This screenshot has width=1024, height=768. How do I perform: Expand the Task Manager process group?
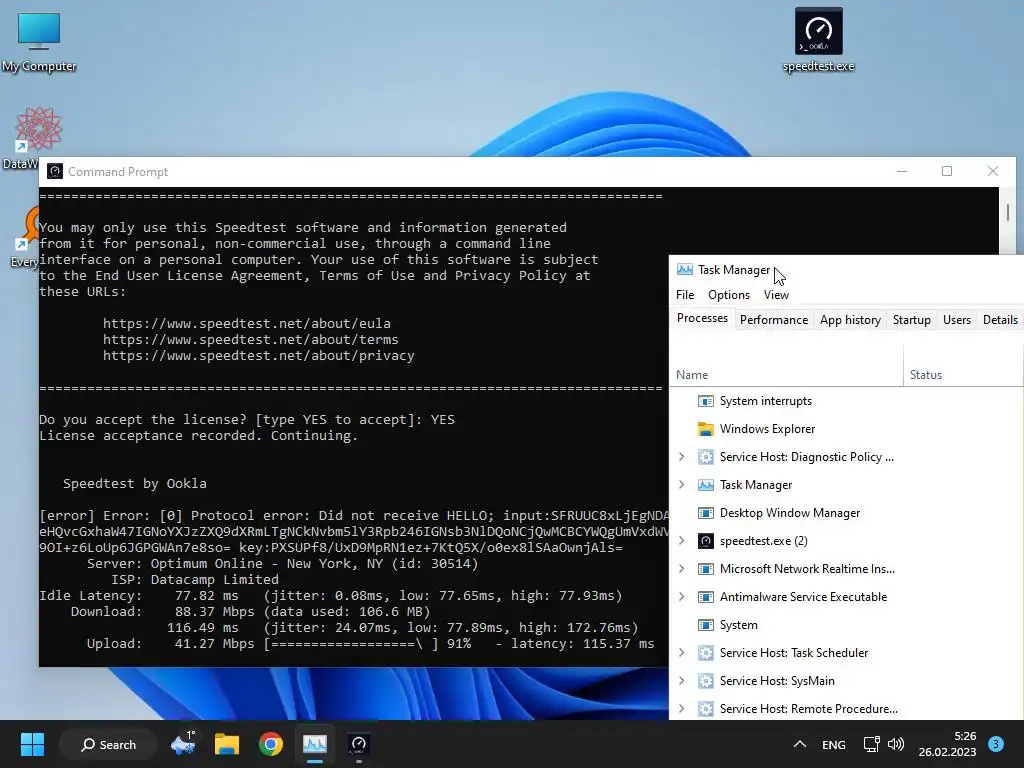click(682, 485)
